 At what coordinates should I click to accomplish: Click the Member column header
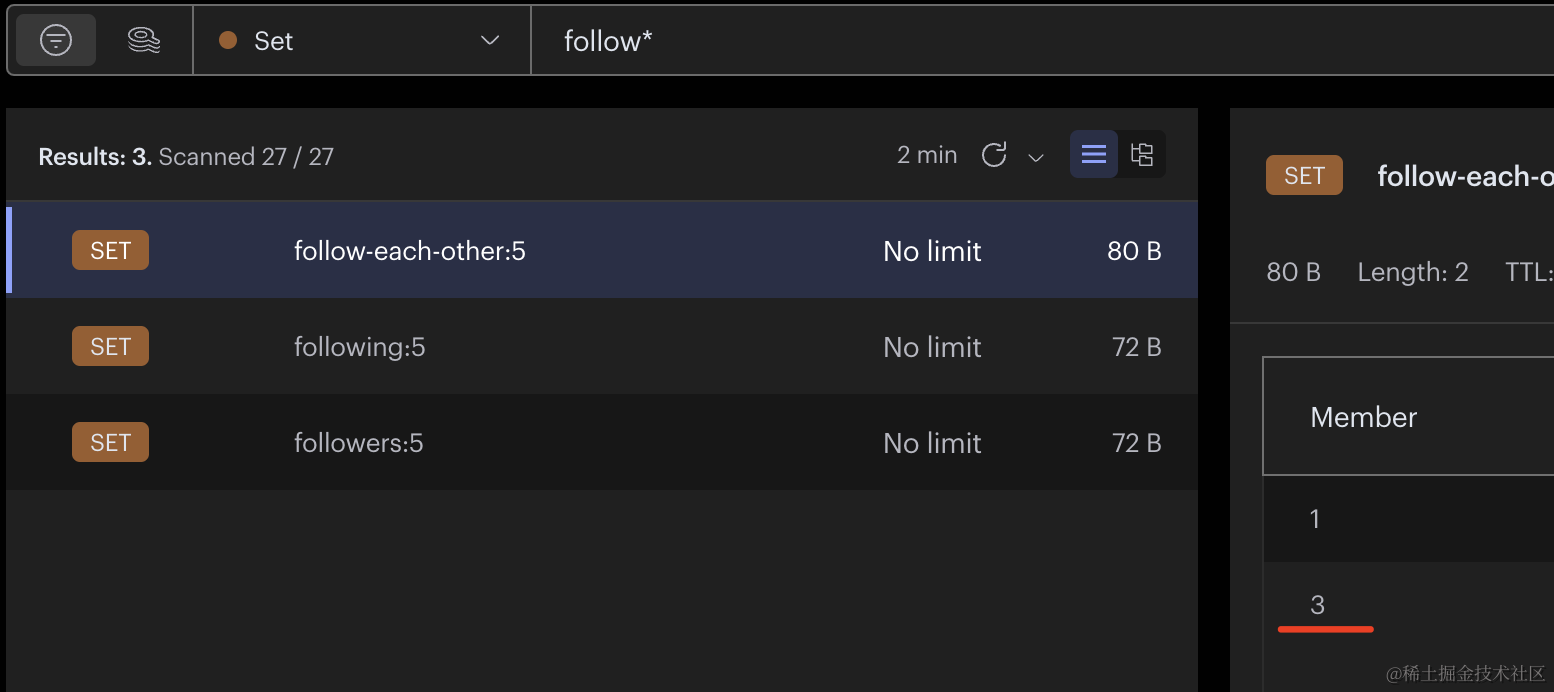click(x=1363, y=417)
